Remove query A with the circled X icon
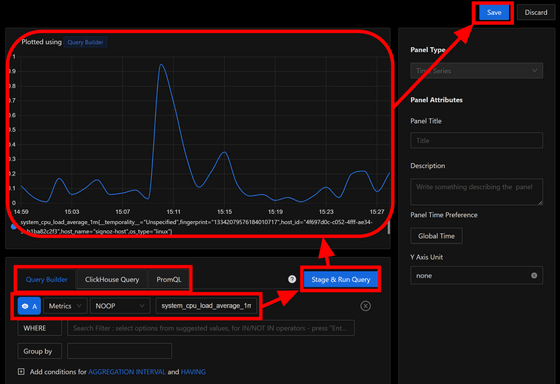The width and height of the screenshot is (560, 384). [x=365, y=306]
